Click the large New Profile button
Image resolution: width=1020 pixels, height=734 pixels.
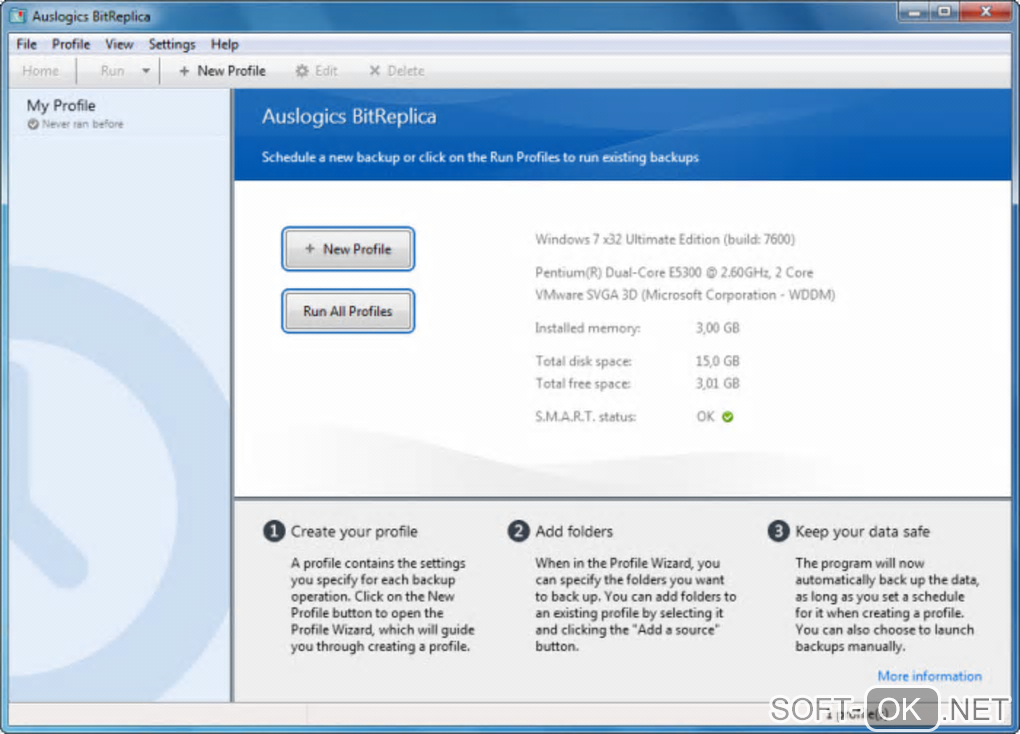click(x=348, y=249)
